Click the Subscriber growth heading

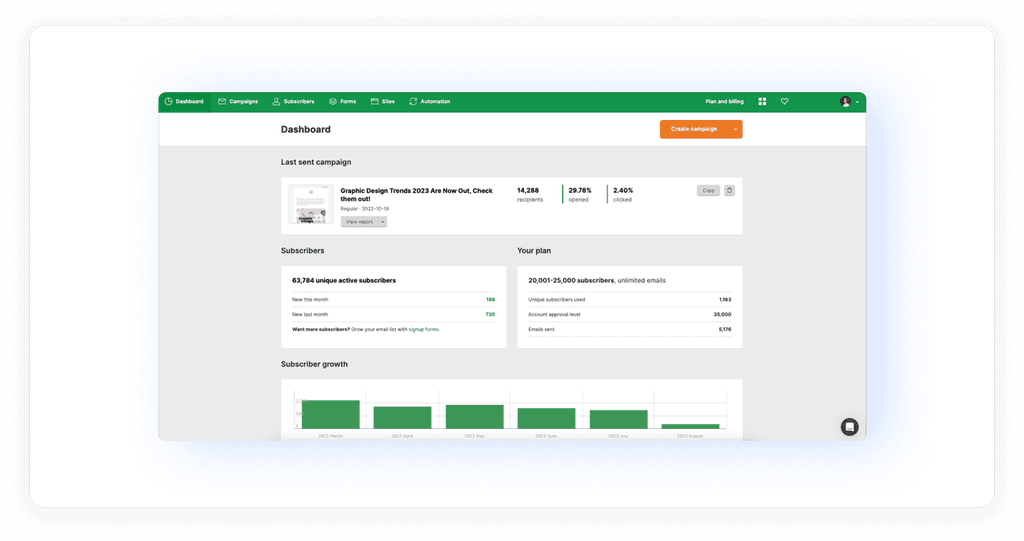pos(314,365)
